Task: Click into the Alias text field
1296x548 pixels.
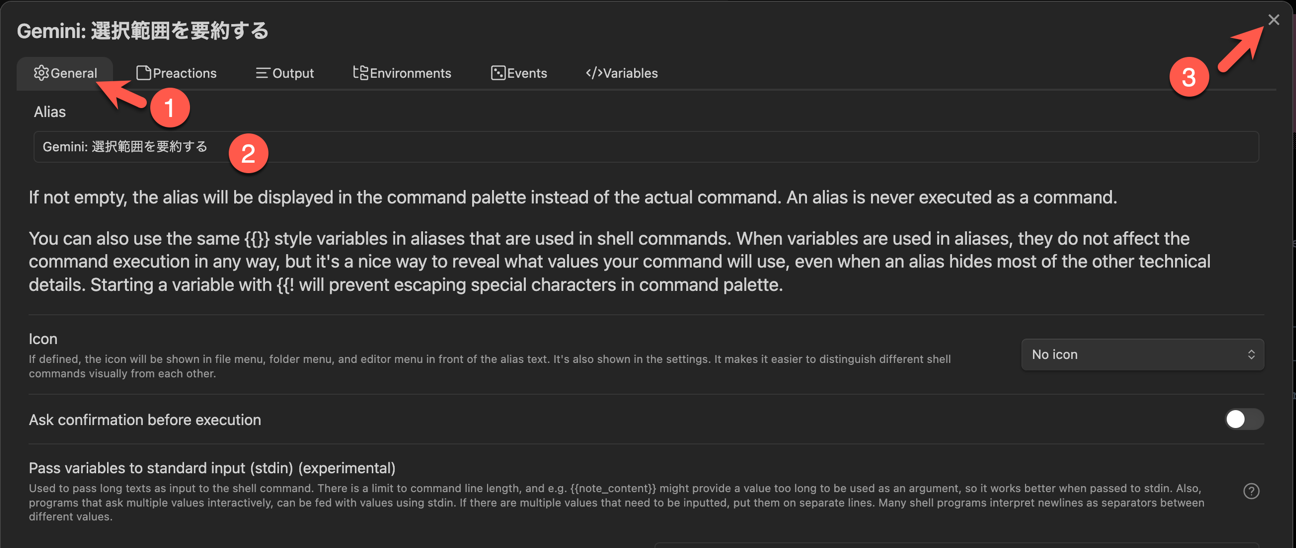Action: point(700,147)
